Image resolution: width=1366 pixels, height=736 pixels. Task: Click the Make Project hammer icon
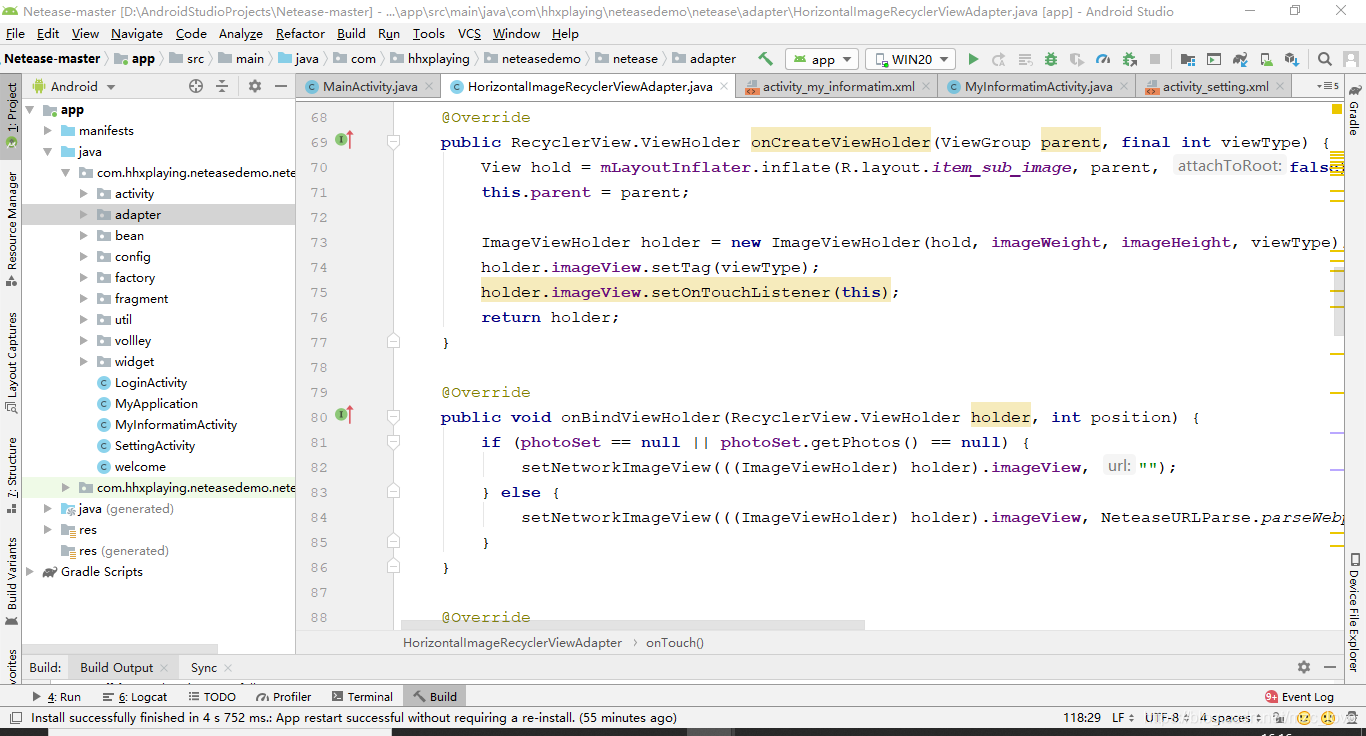coord(766,59)
